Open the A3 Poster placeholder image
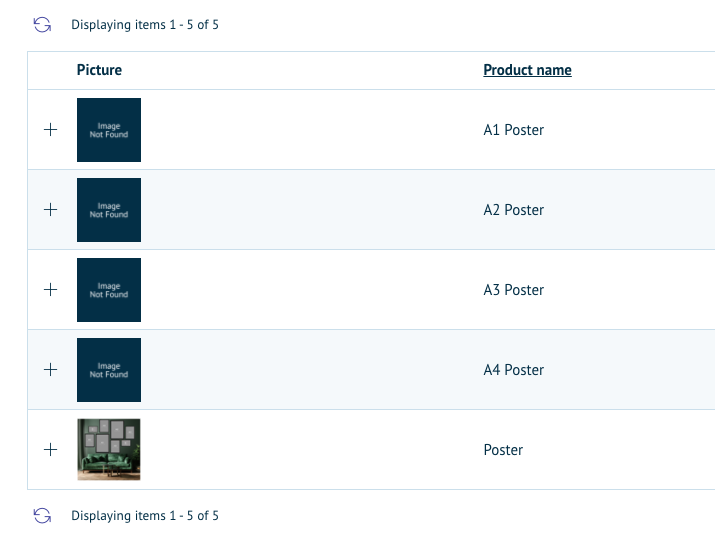This screenshot has height=537, width=715. pos(109,290)
